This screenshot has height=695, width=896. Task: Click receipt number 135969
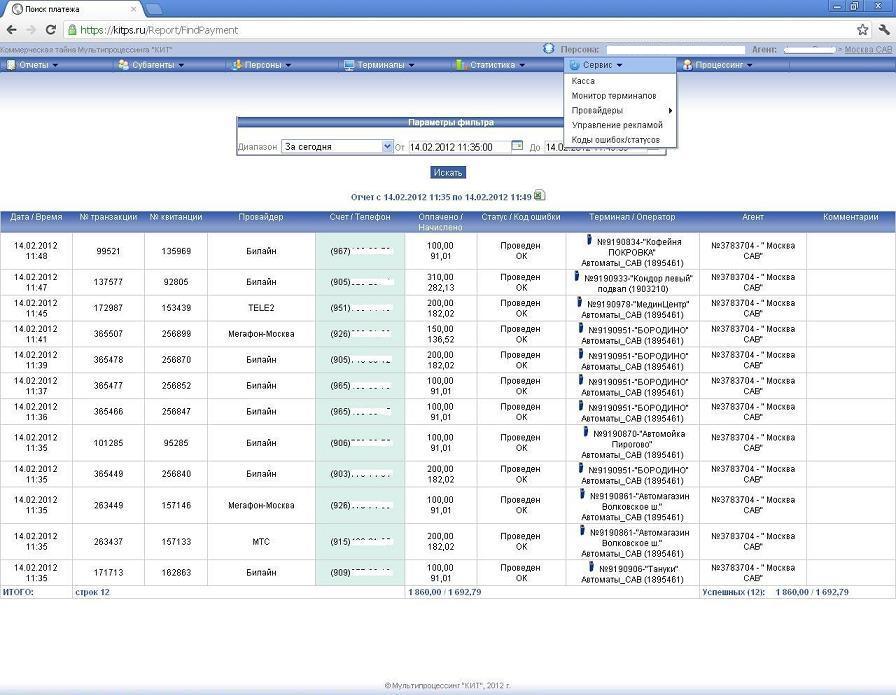[x=176, y=251]
